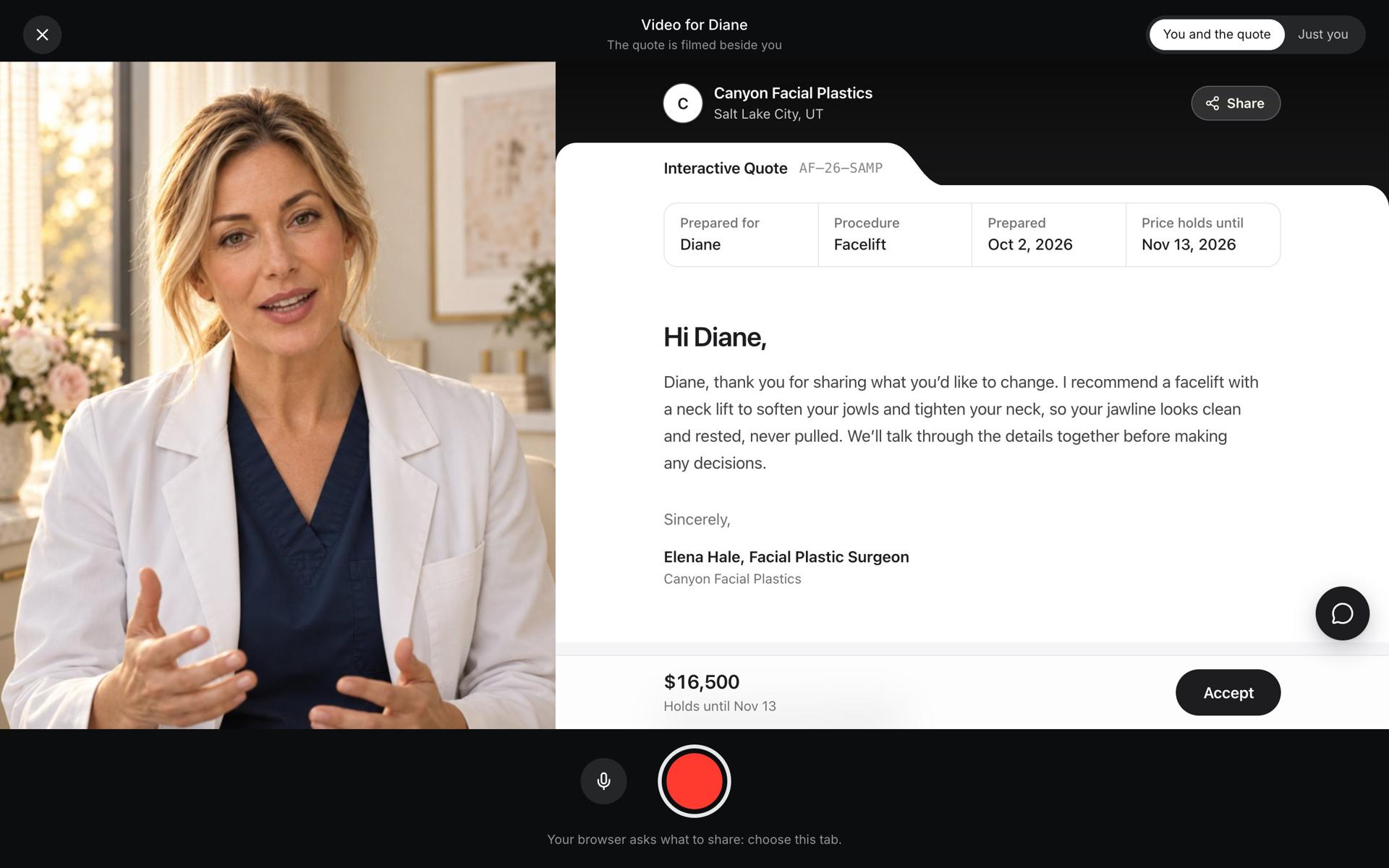Start recording with the red record button
This screenshot has width=1389, height=868.
click(x=694, y=781)
